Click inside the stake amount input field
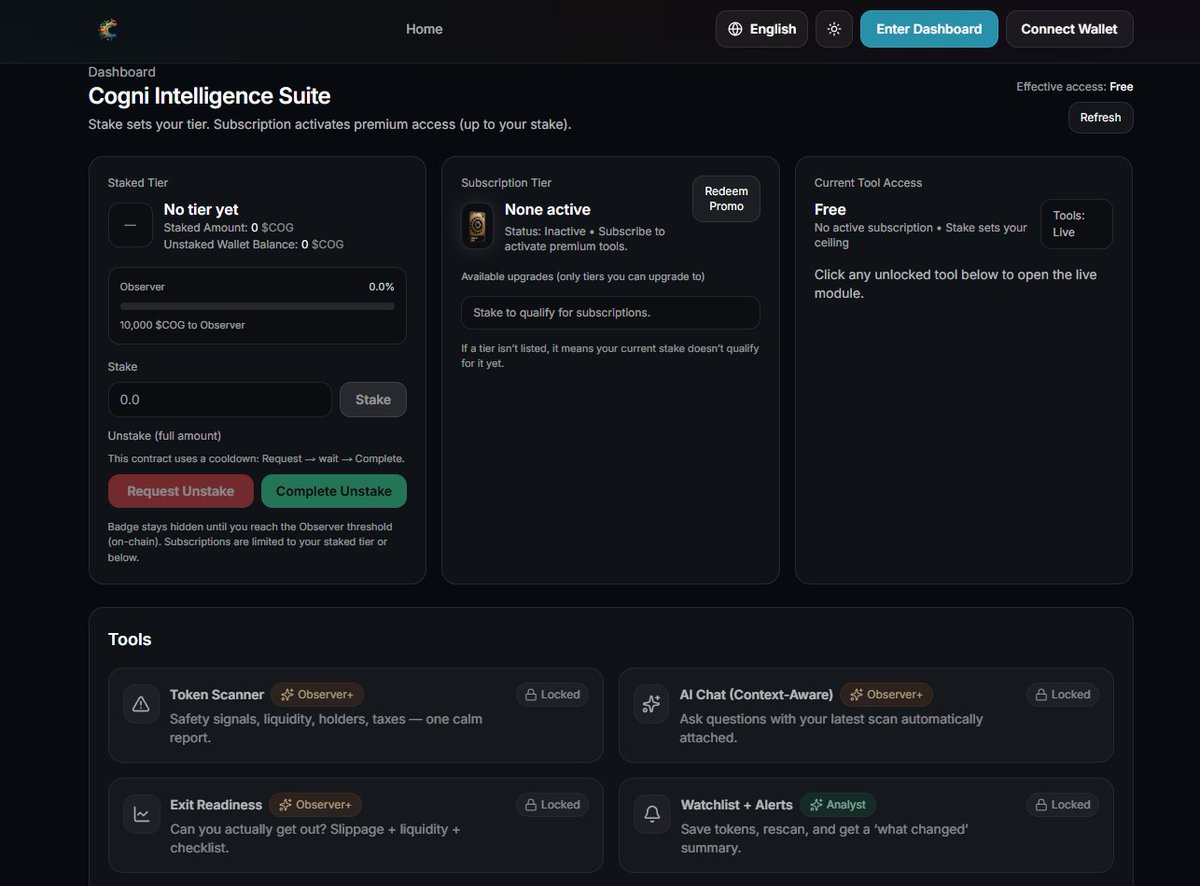Viewport: 1200px width, 886px height. (x=219, y=399)
